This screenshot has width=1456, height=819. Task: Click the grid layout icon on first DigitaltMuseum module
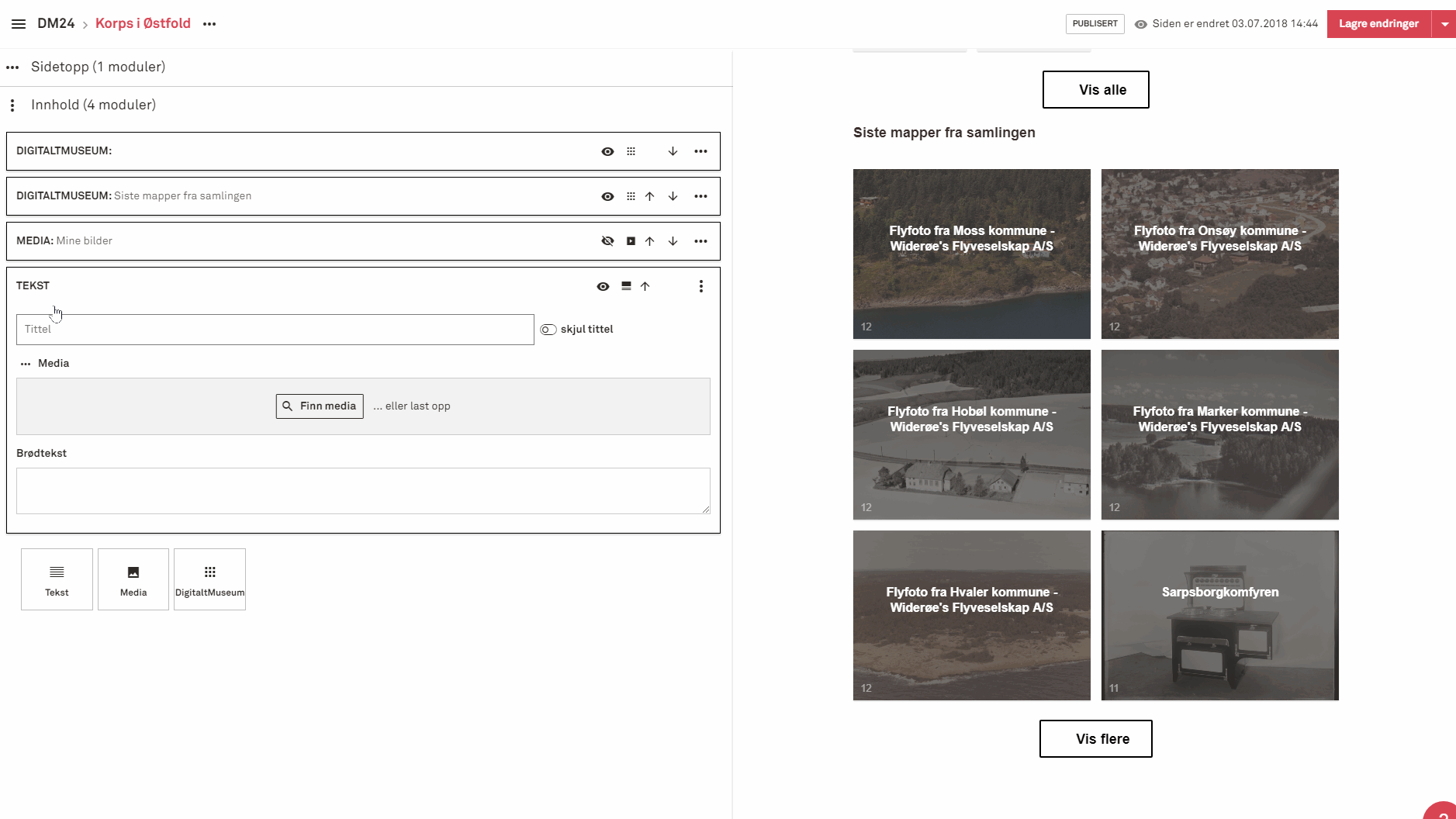[631, 151]
